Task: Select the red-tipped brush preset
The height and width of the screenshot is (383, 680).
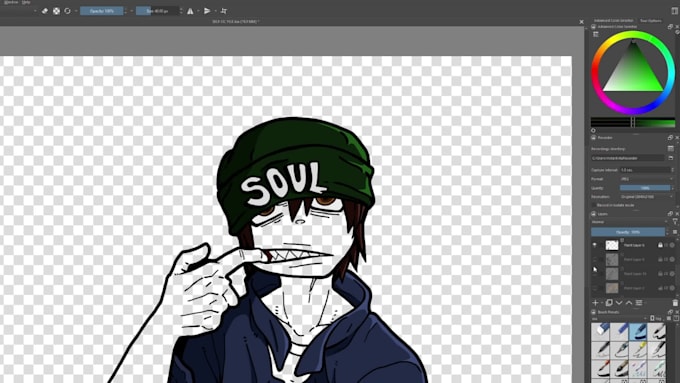Action: click(601, 368)
